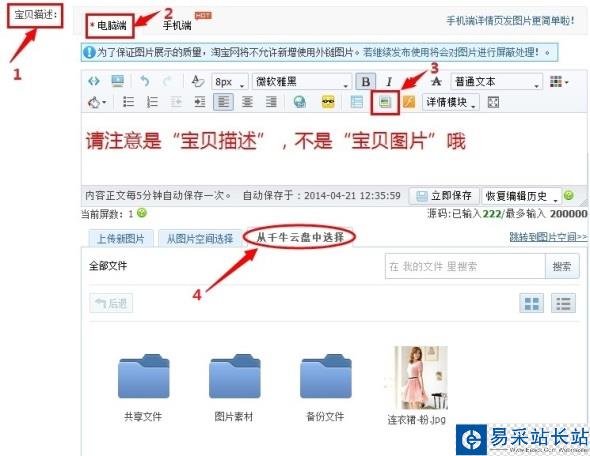Insert a table into the description
Screen dimensions: 590x456
(356, 102)
